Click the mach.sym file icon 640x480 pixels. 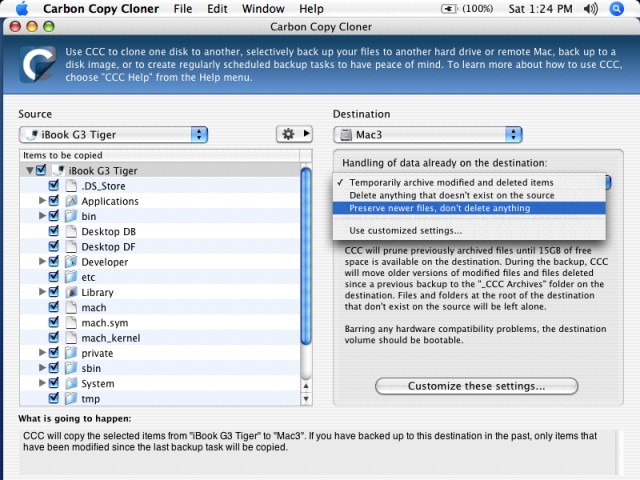click(x=71, y=322)
